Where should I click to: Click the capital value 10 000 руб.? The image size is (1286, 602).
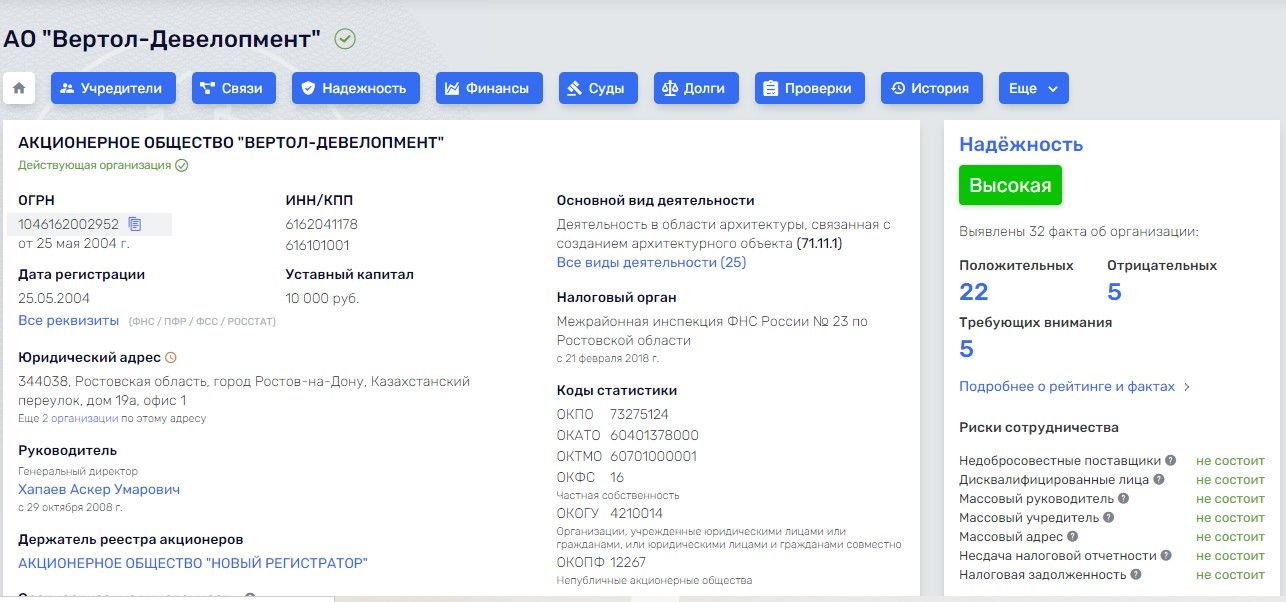pos(322,298)
